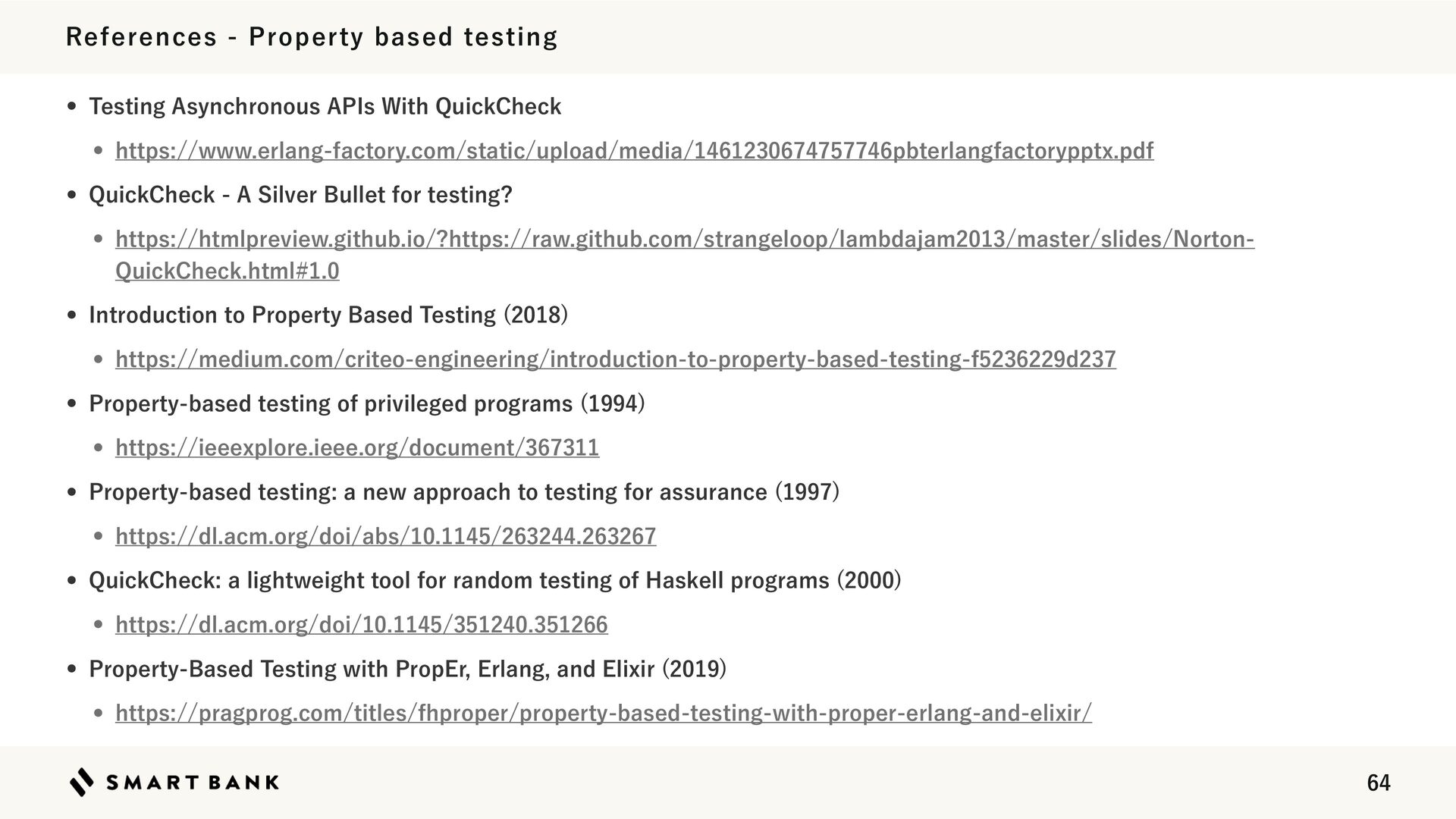Open the erlang-factory.com PDF link
1456x819 pixels.
click(x=634, y=151)
